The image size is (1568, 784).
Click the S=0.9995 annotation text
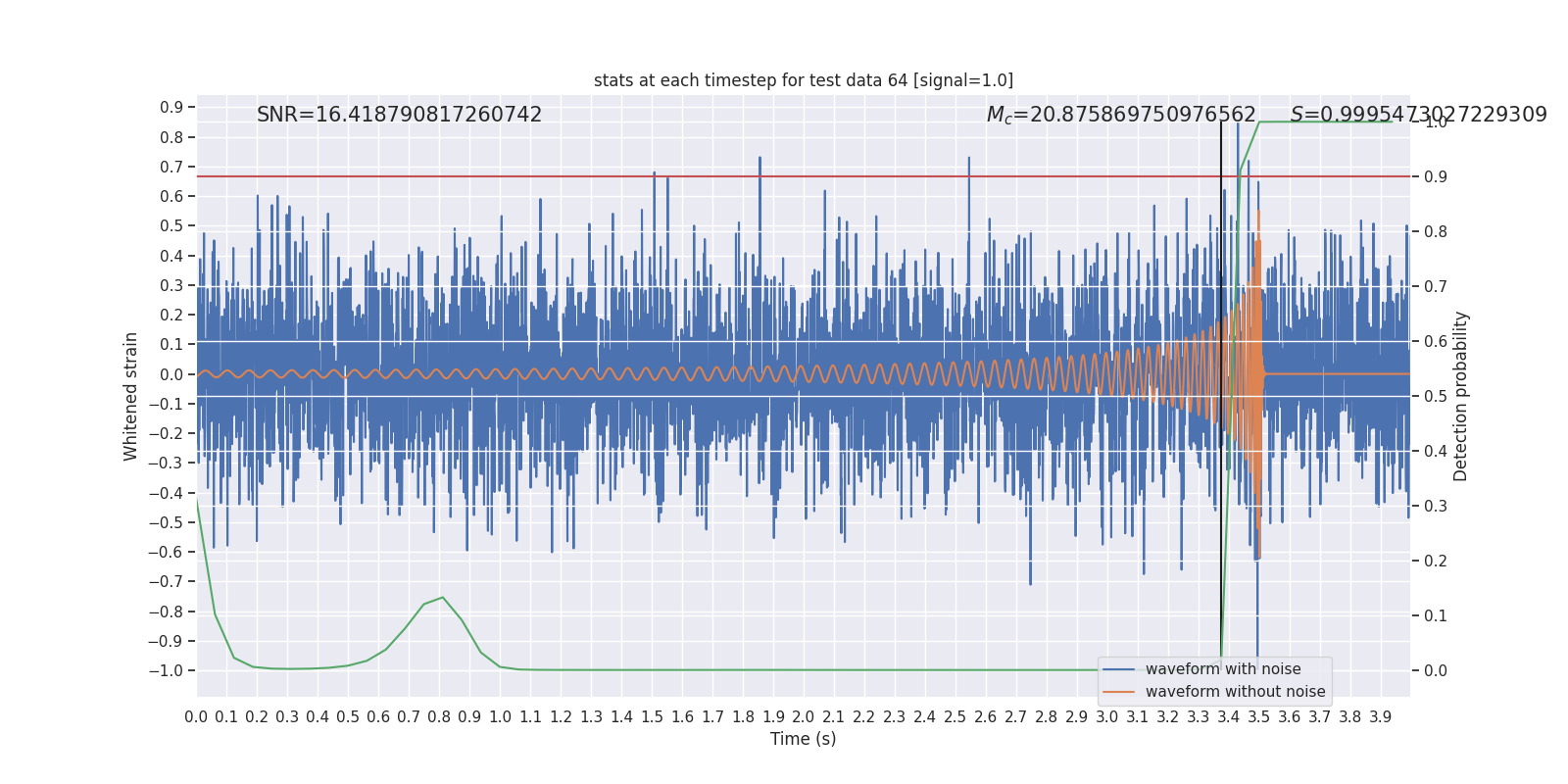click(1418, 115)
